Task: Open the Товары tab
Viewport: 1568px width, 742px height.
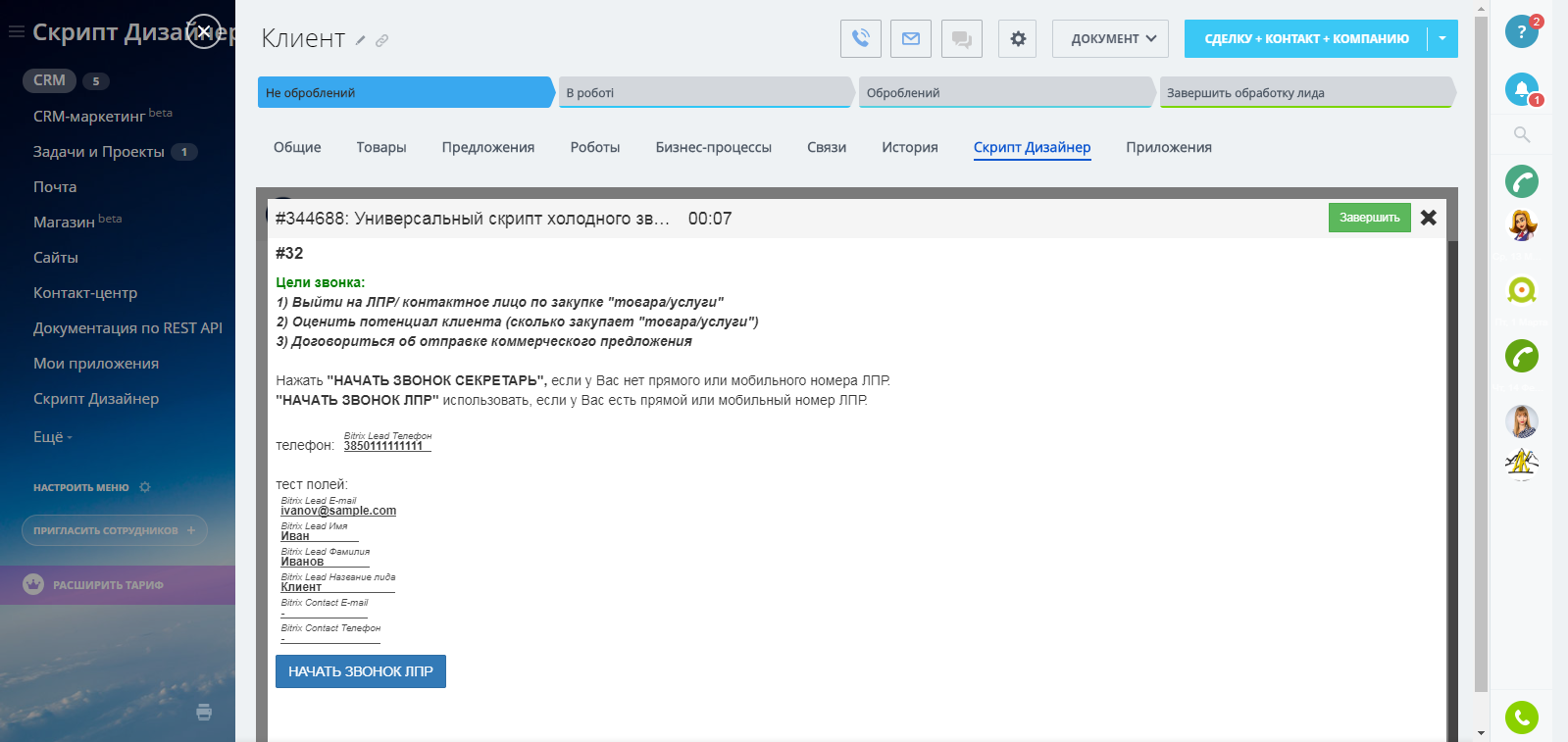Action: click(380, 147)
